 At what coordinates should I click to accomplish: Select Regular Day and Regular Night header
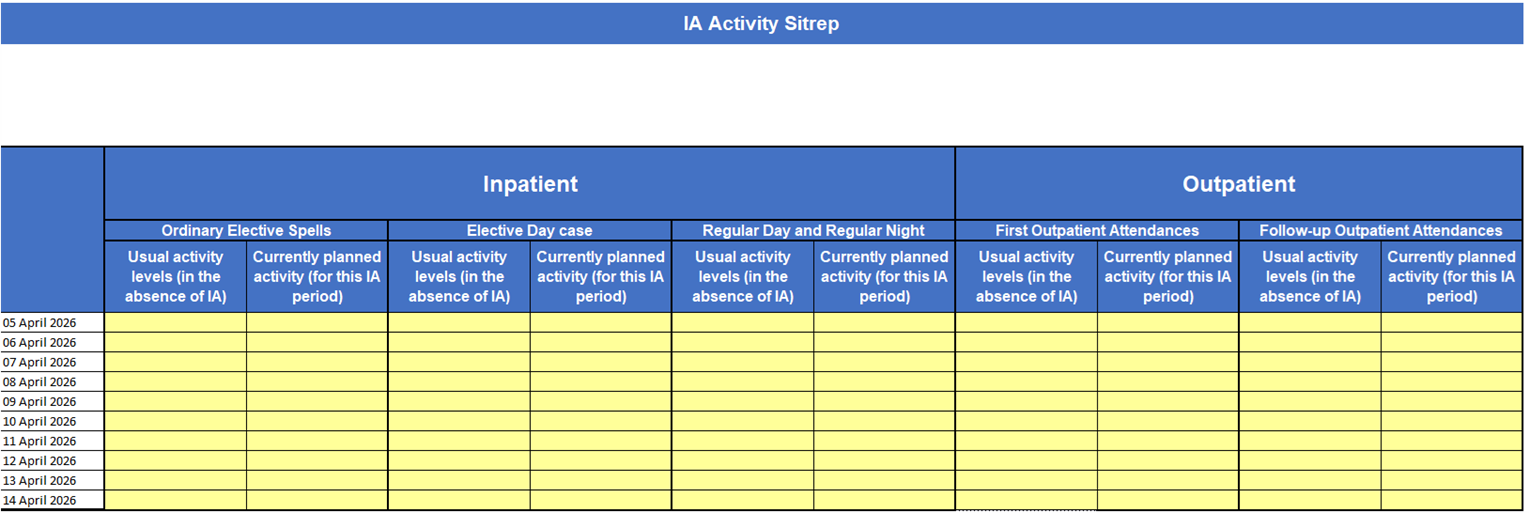(x=813, y=231)
